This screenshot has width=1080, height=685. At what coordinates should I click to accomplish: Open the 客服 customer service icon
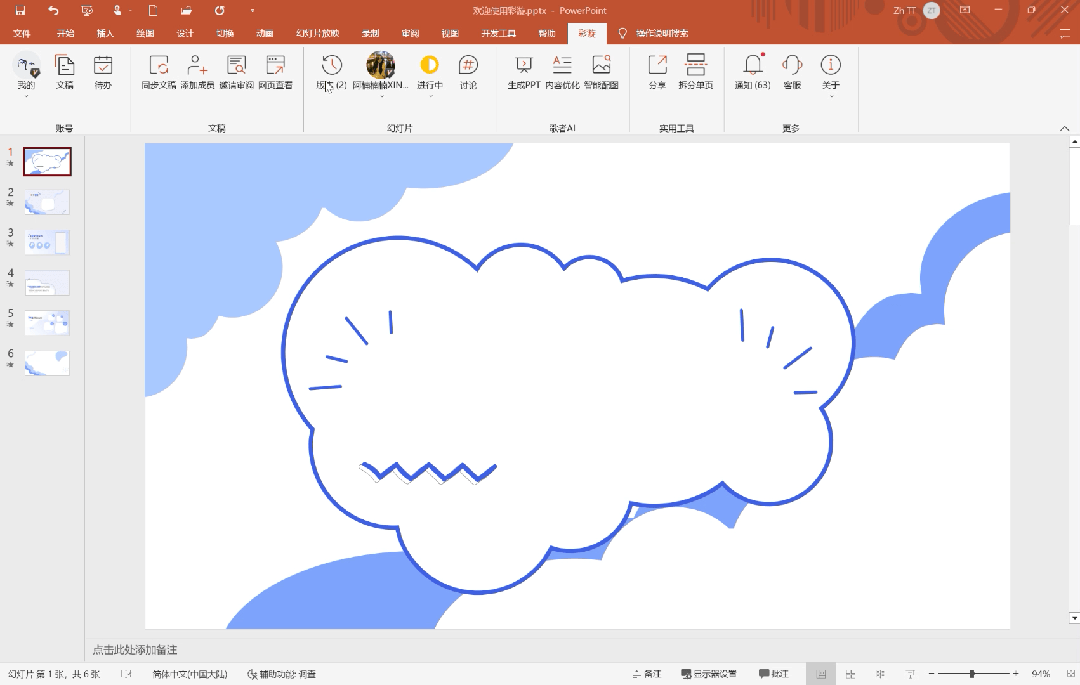tap(792, 72)
